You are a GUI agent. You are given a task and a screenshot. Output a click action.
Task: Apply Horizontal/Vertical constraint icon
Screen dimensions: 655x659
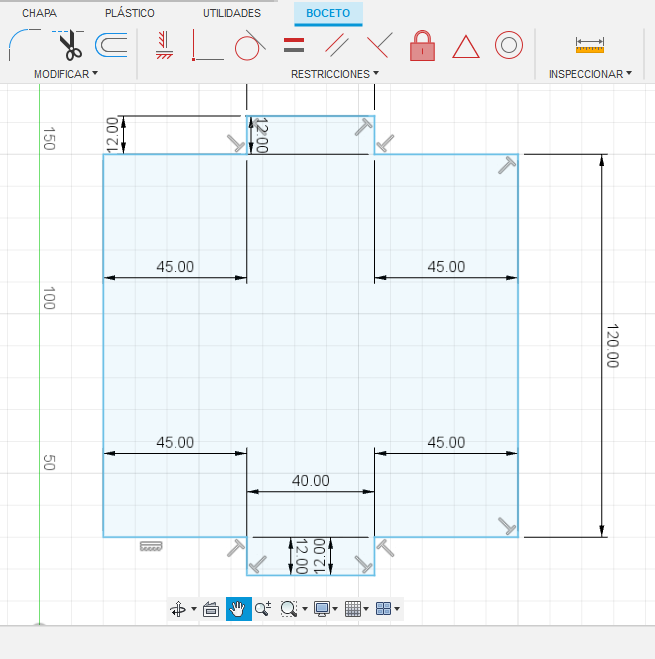pos(164,45)
